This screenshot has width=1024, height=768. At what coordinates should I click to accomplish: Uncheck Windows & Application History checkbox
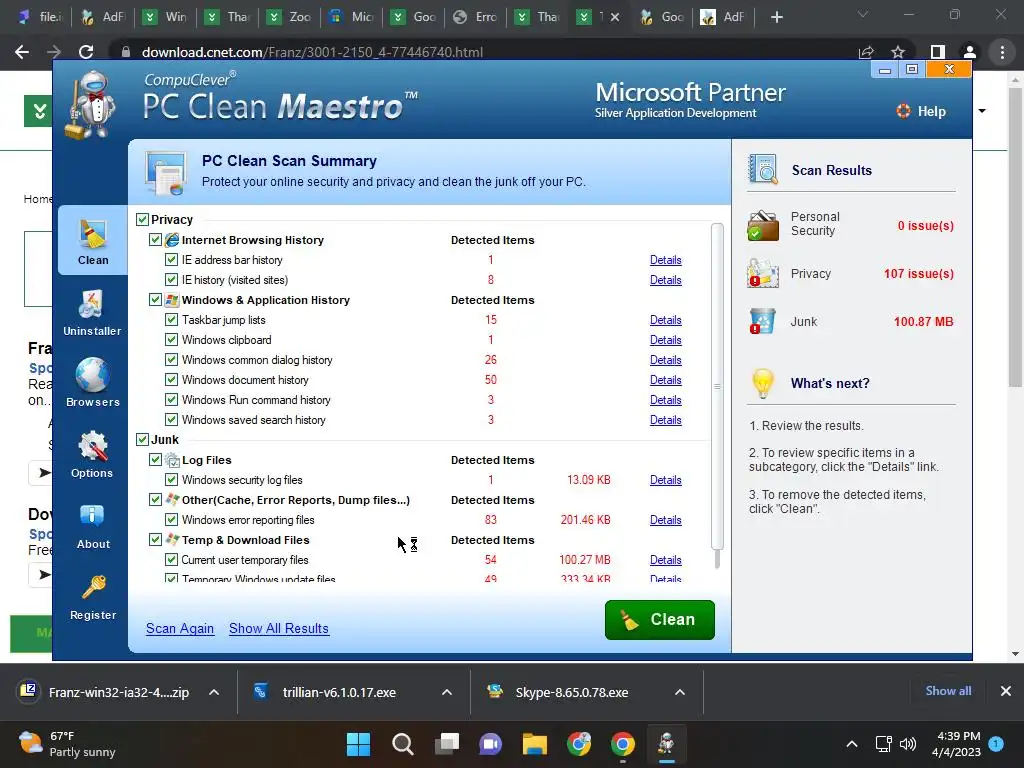point(155,300)
